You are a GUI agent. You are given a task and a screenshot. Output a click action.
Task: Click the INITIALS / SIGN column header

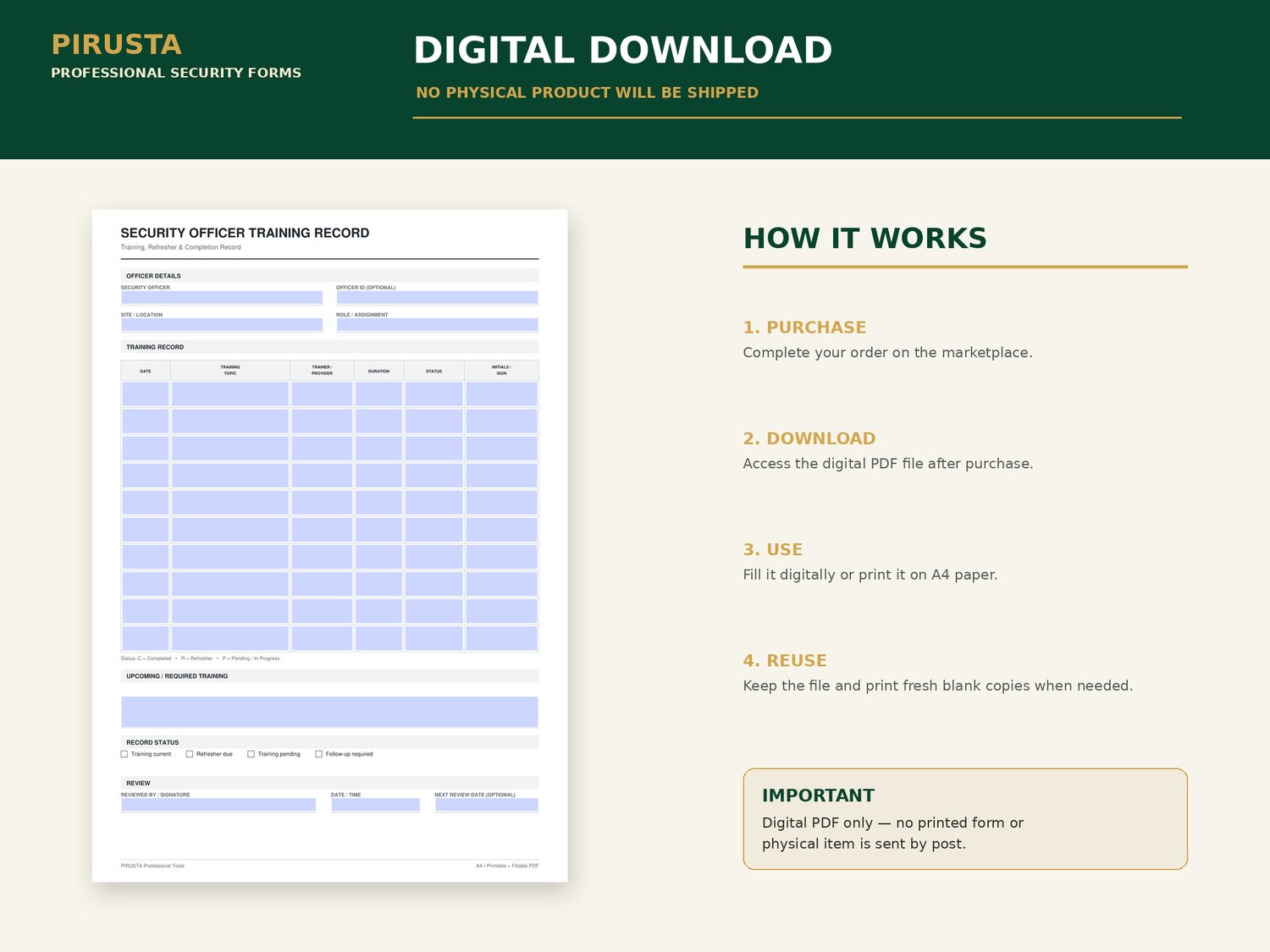pos(501,370)
